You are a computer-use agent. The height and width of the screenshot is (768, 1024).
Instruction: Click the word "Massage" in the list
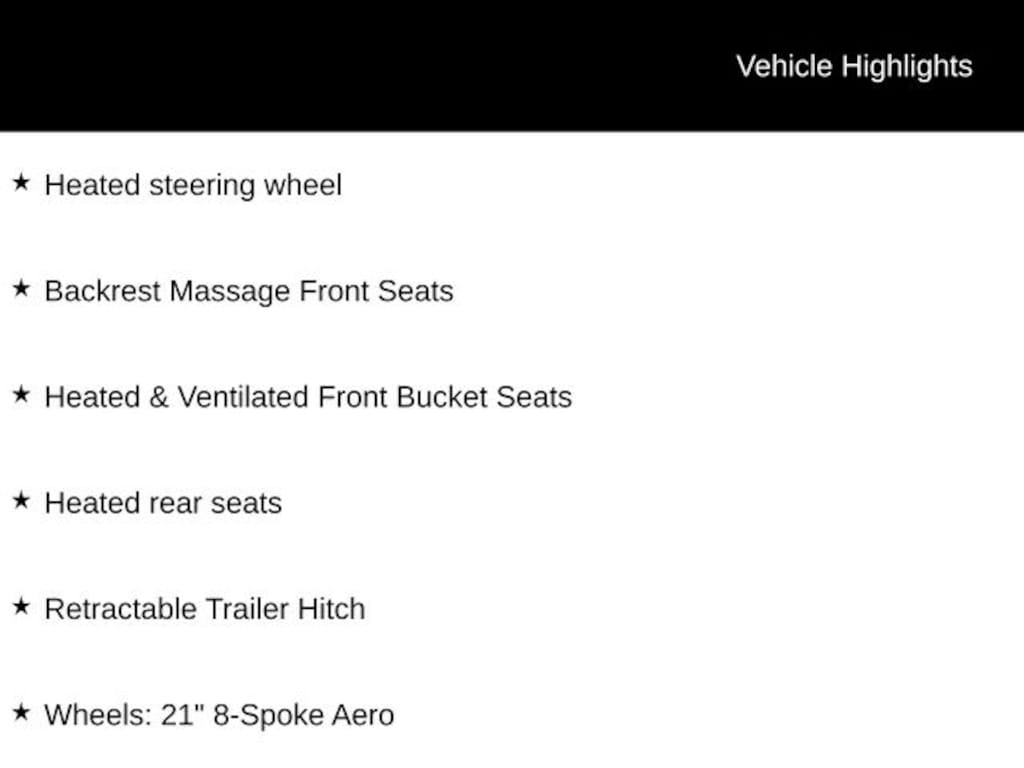(230, 291)
